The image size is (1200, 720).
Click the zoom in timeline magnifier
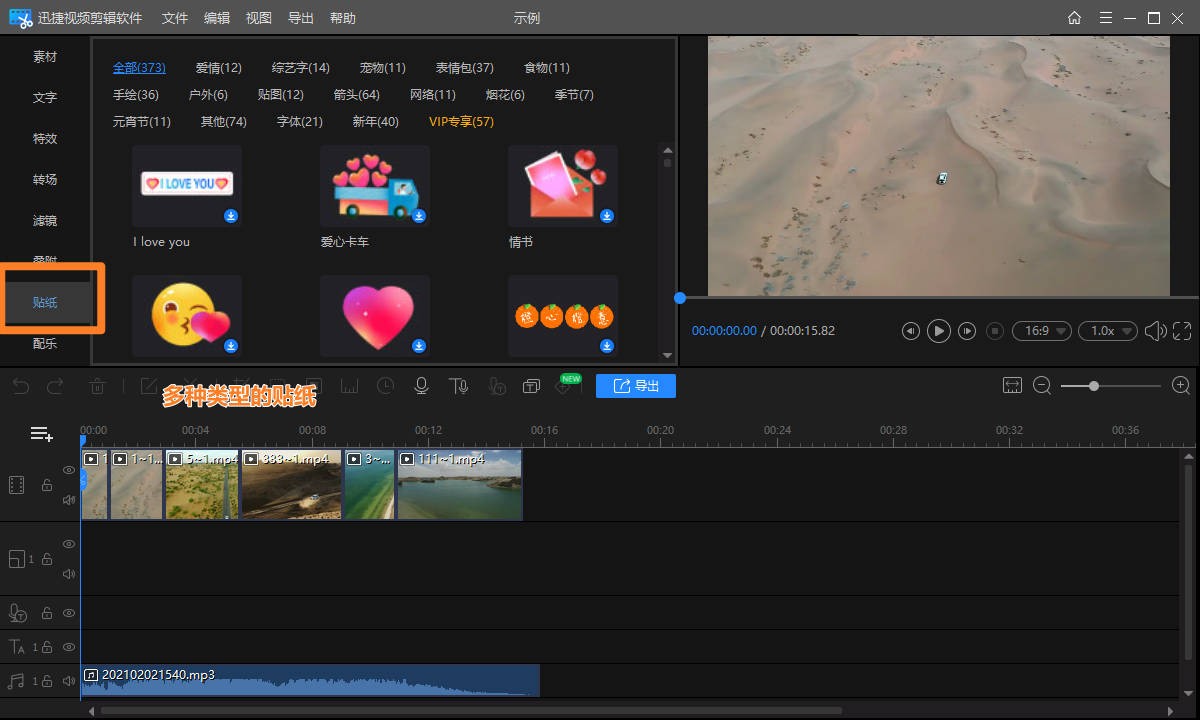coord(1181,386)
